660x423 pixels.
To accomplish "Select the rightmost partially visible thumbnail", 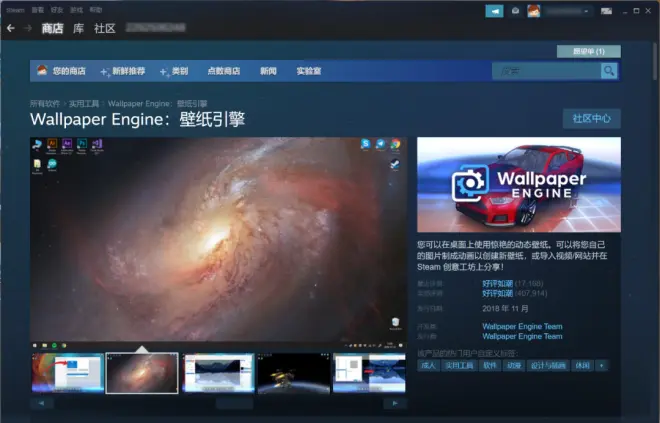I will 370,373.
